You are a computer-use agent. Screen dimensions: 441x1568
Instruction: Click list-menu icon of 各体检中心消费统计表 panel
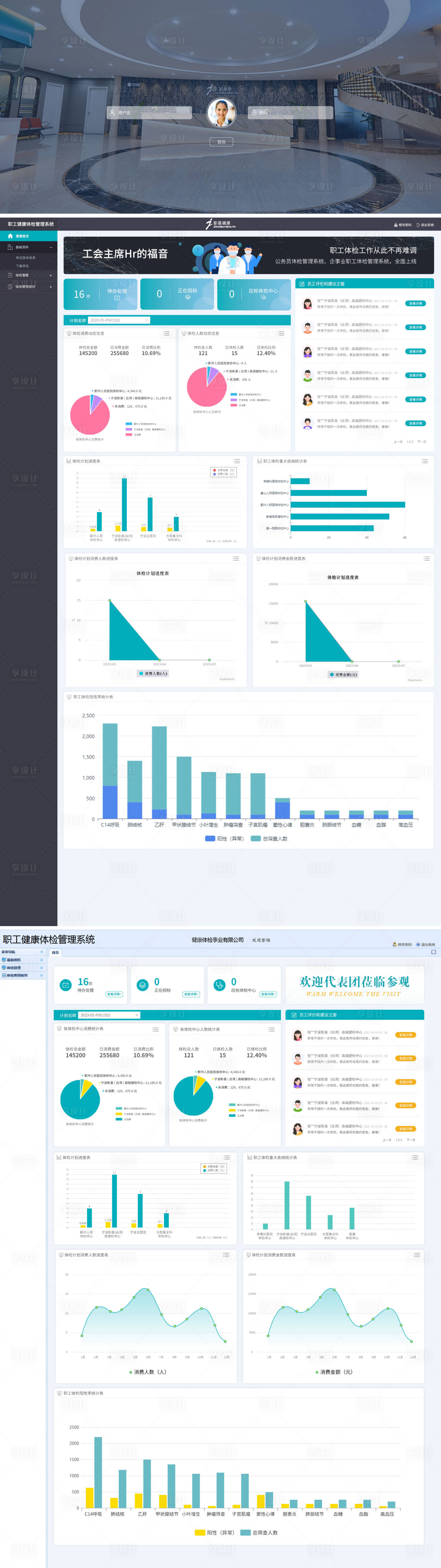pyautogui.click(x=156, y=1029)
